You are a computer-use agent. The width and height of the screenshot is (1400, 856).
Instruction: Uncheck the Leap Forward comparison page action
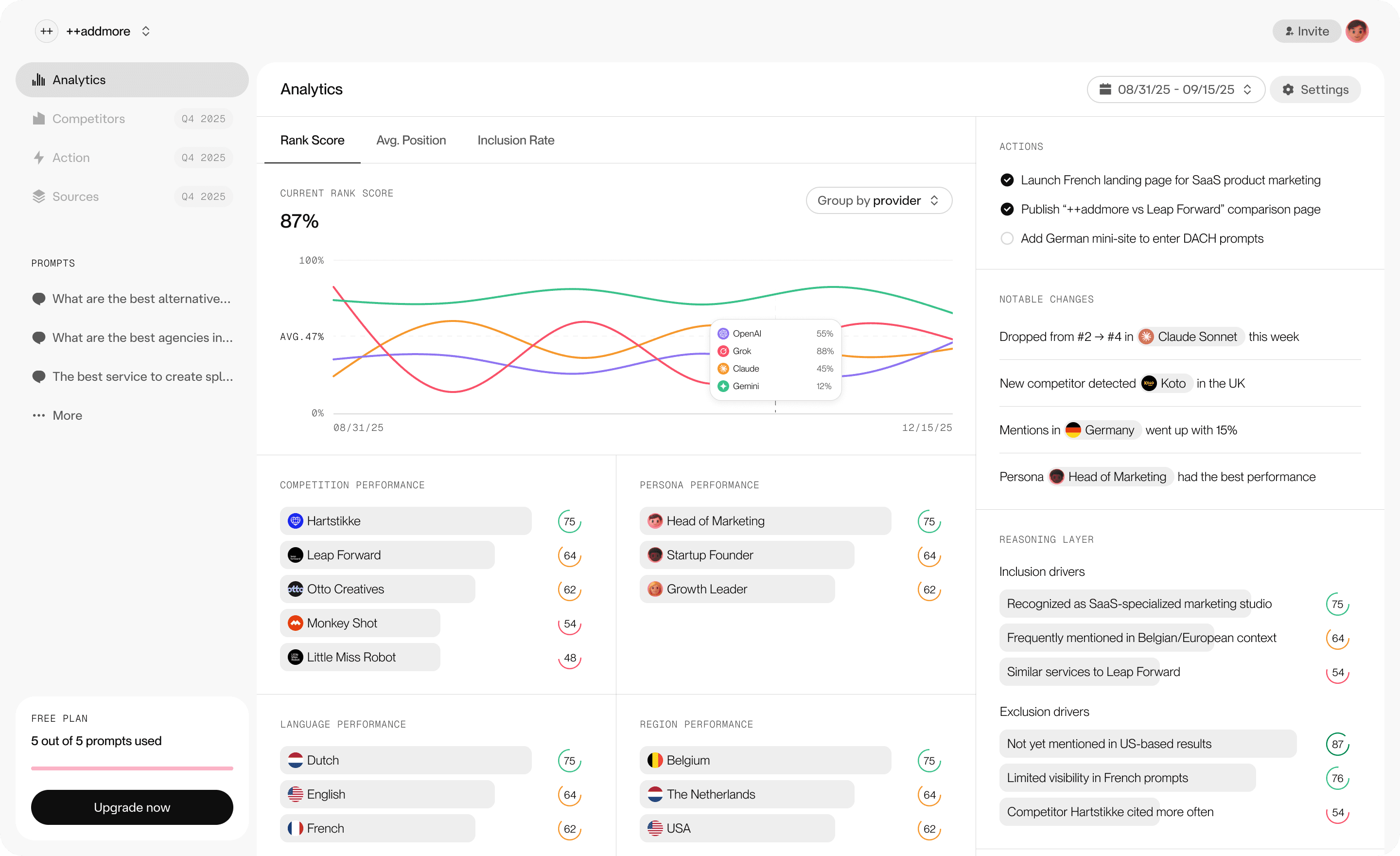[x=1007, y=209]
